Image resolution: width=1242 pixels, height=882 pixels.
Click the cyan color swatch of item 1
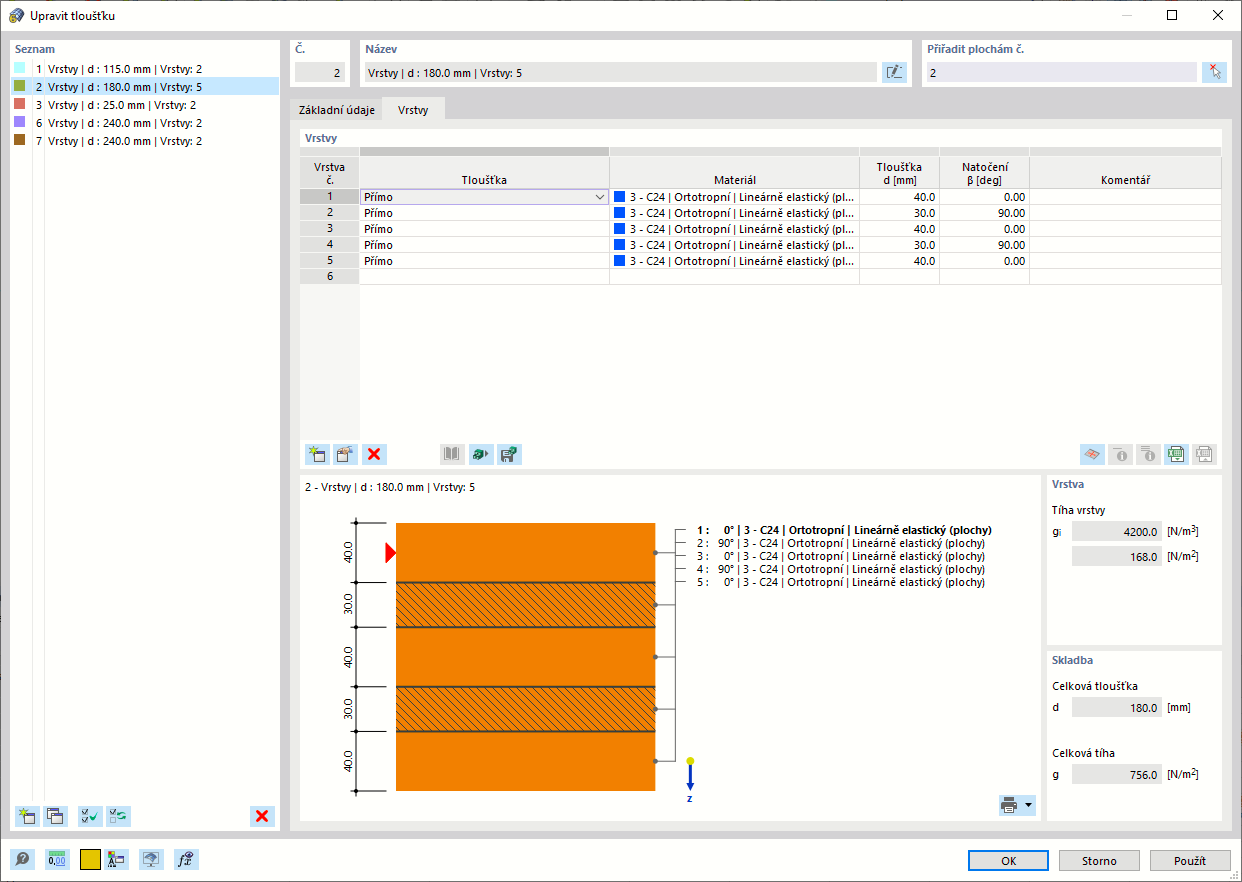click(20, 69)
